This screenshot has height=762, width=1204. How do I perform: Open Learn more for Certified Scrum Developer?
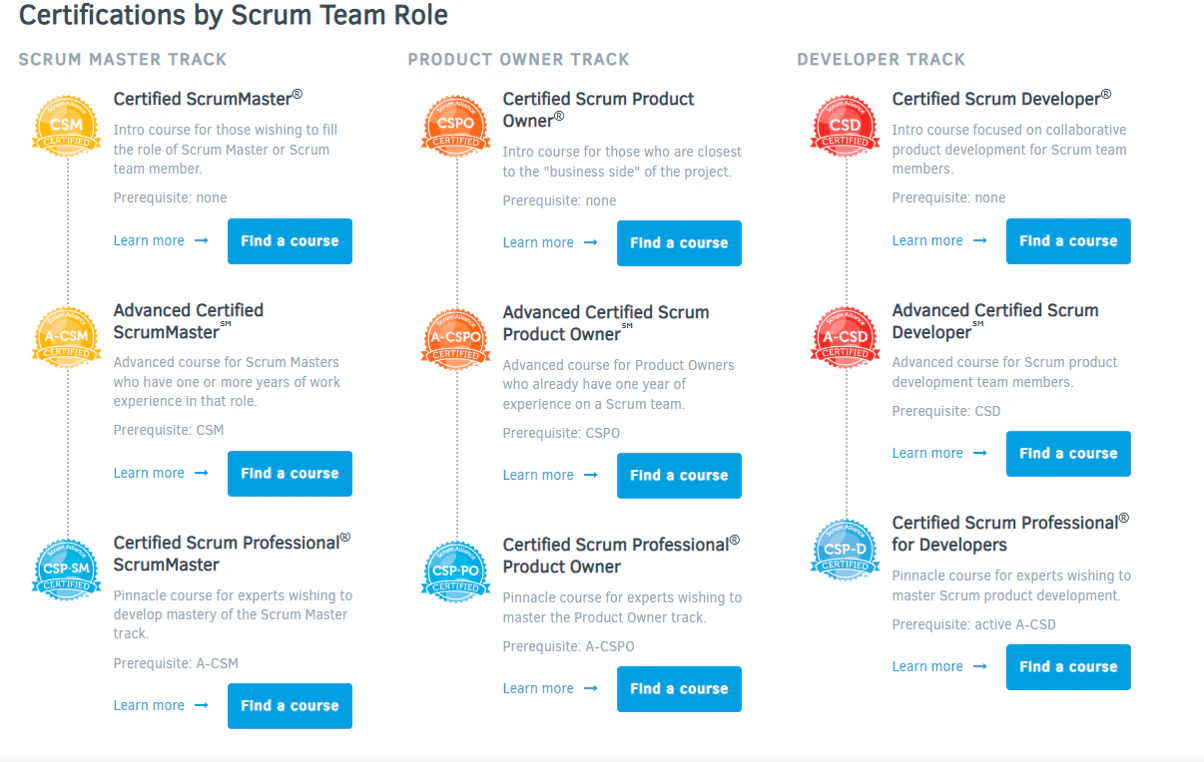[x=939, y=241]
